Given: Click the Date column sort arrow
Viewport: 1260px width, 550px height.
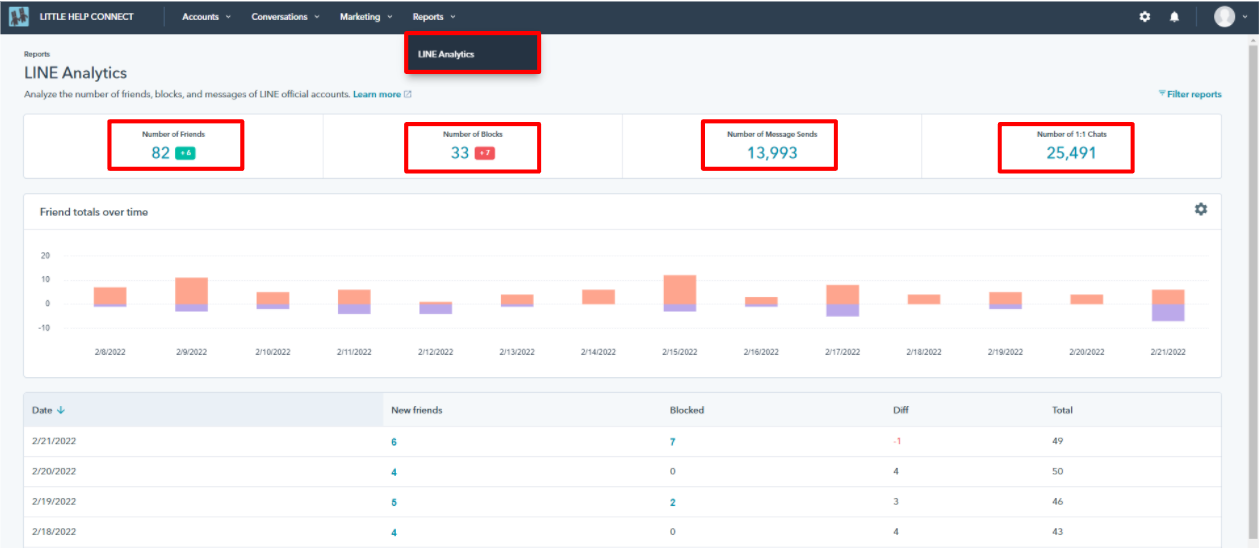Looking at the screenshot, I should click(x=61, y=410).
